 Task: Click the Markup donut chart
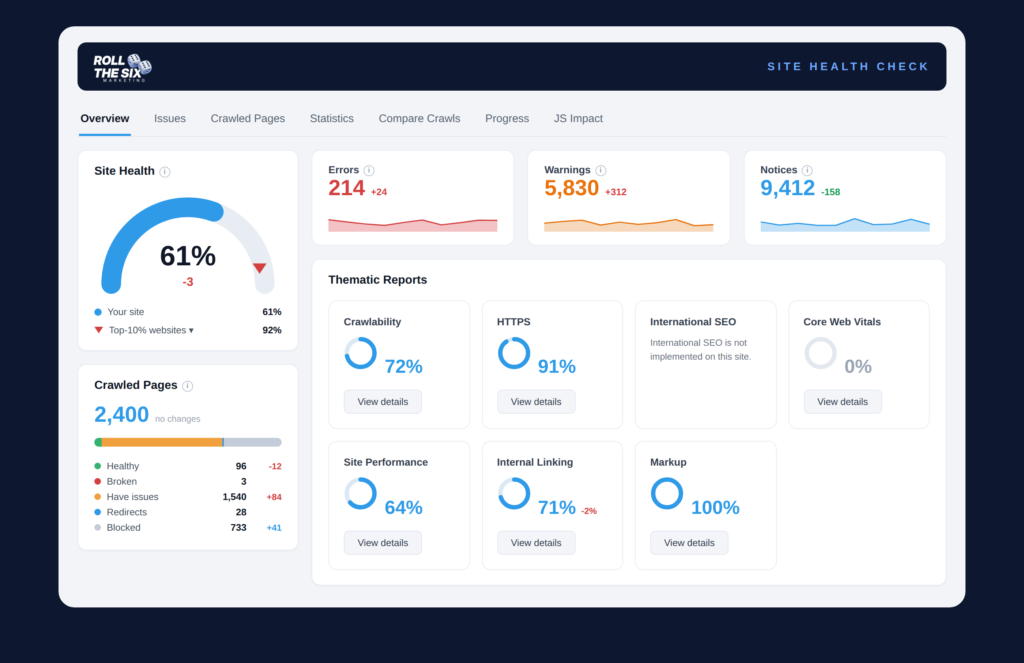click(667, 494)
